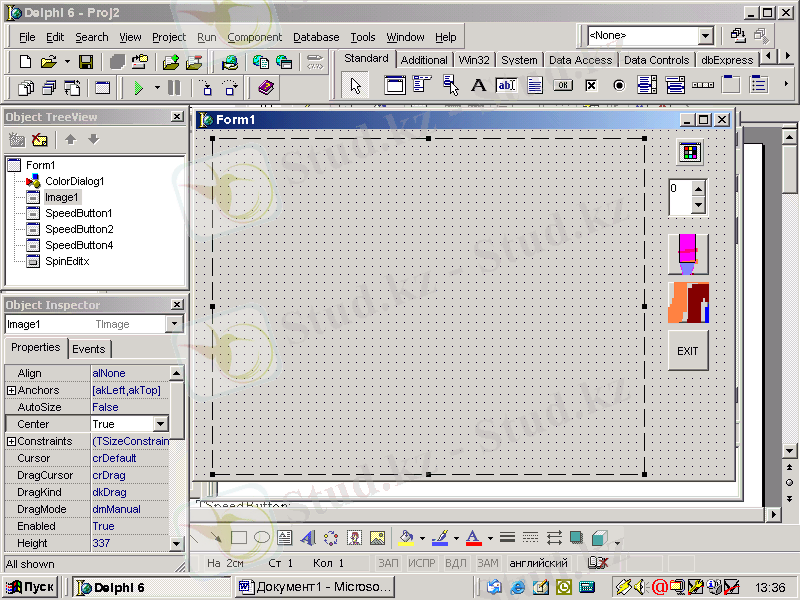Viewport: 800px width, 600px height.
Task: Select the arrow cursor tool in the palette
Action: tap(356, 85)
